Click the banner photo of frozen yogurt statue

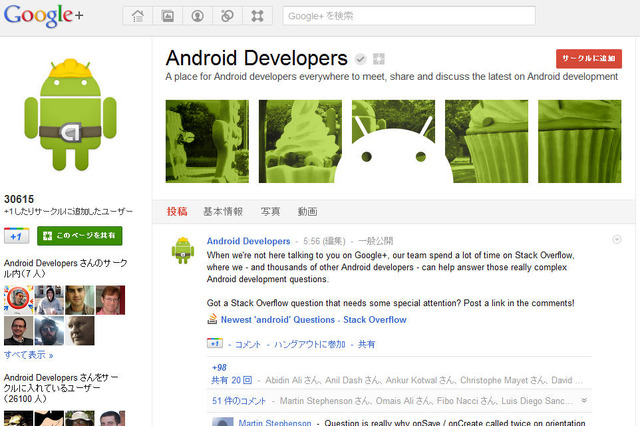click(300, 141)
